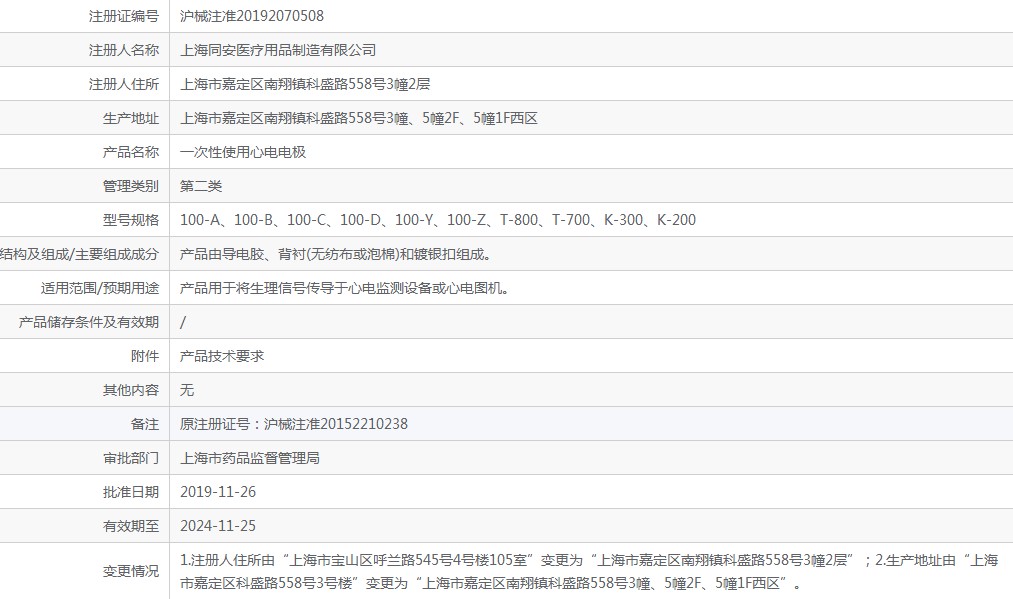Select category value 第二类
This screenshot has width=1013, height=599.
[x=201, y=186]
